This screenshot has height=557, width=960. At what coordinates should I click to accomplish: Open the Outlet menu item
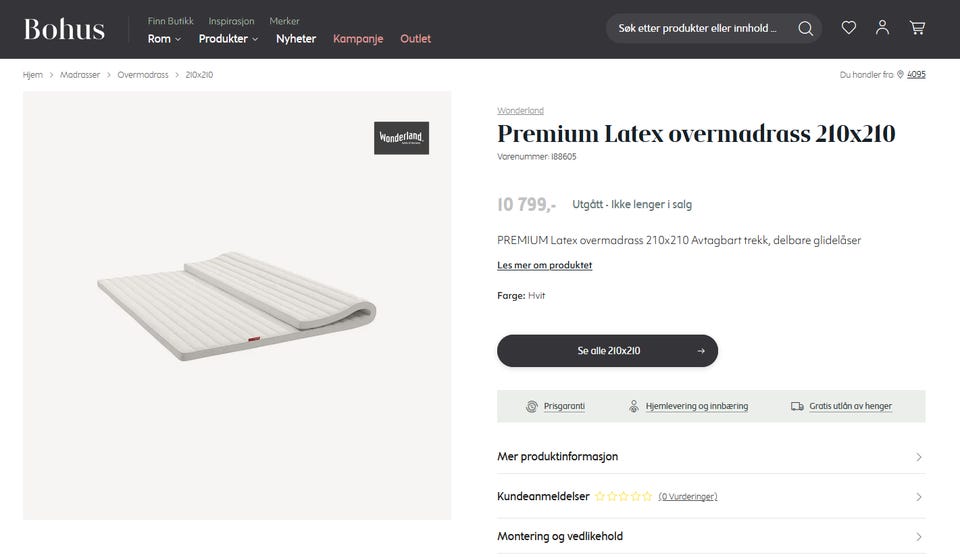click(x=415, y=39)
